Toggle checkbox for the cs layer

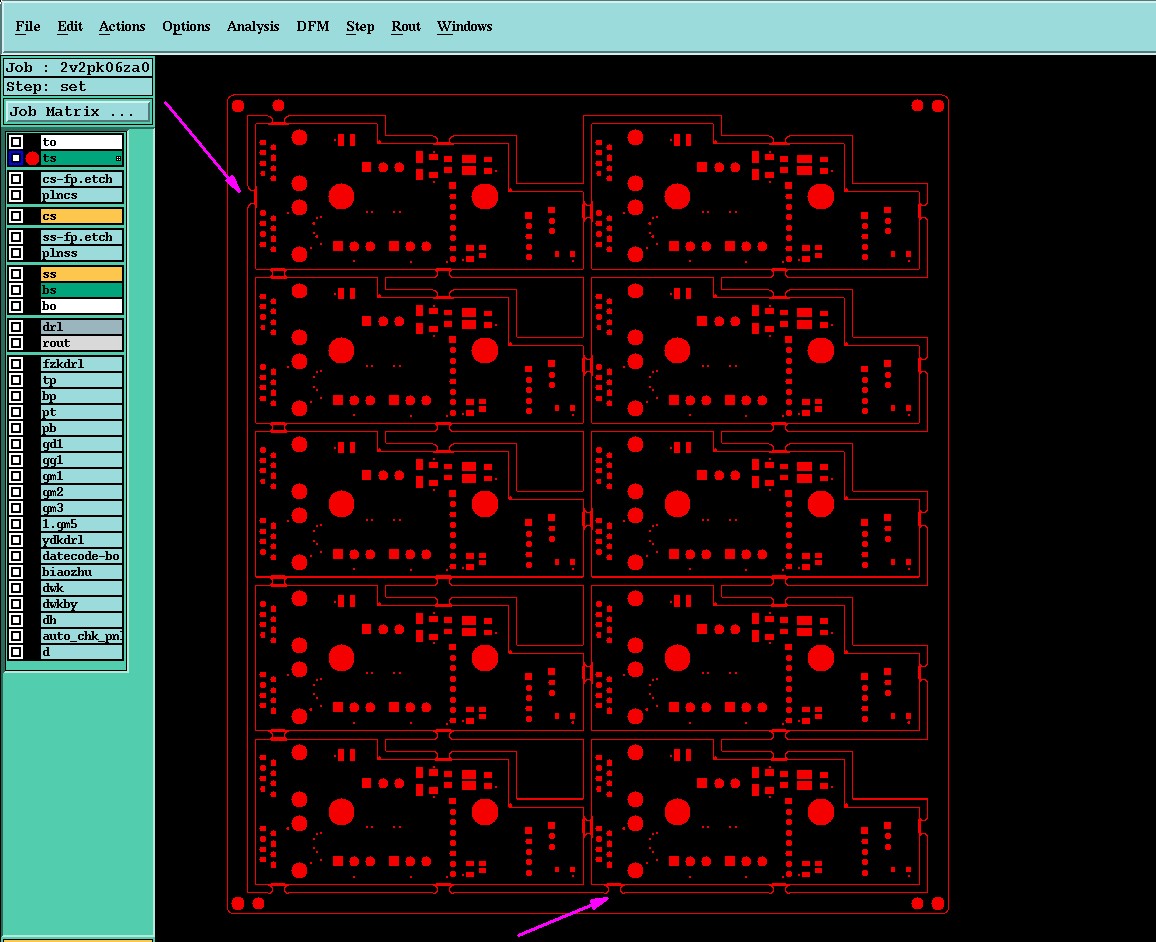point(16,216)
